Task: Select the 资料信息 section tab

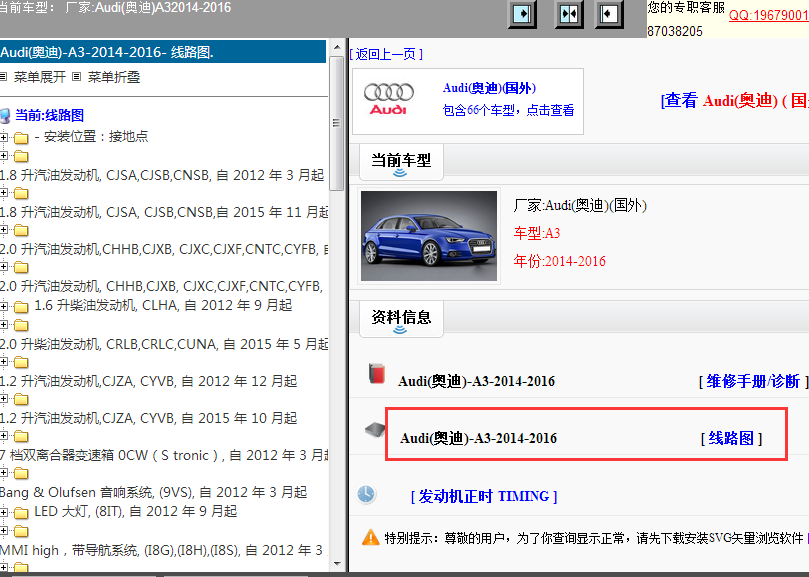Action: (x=401, y=318)
